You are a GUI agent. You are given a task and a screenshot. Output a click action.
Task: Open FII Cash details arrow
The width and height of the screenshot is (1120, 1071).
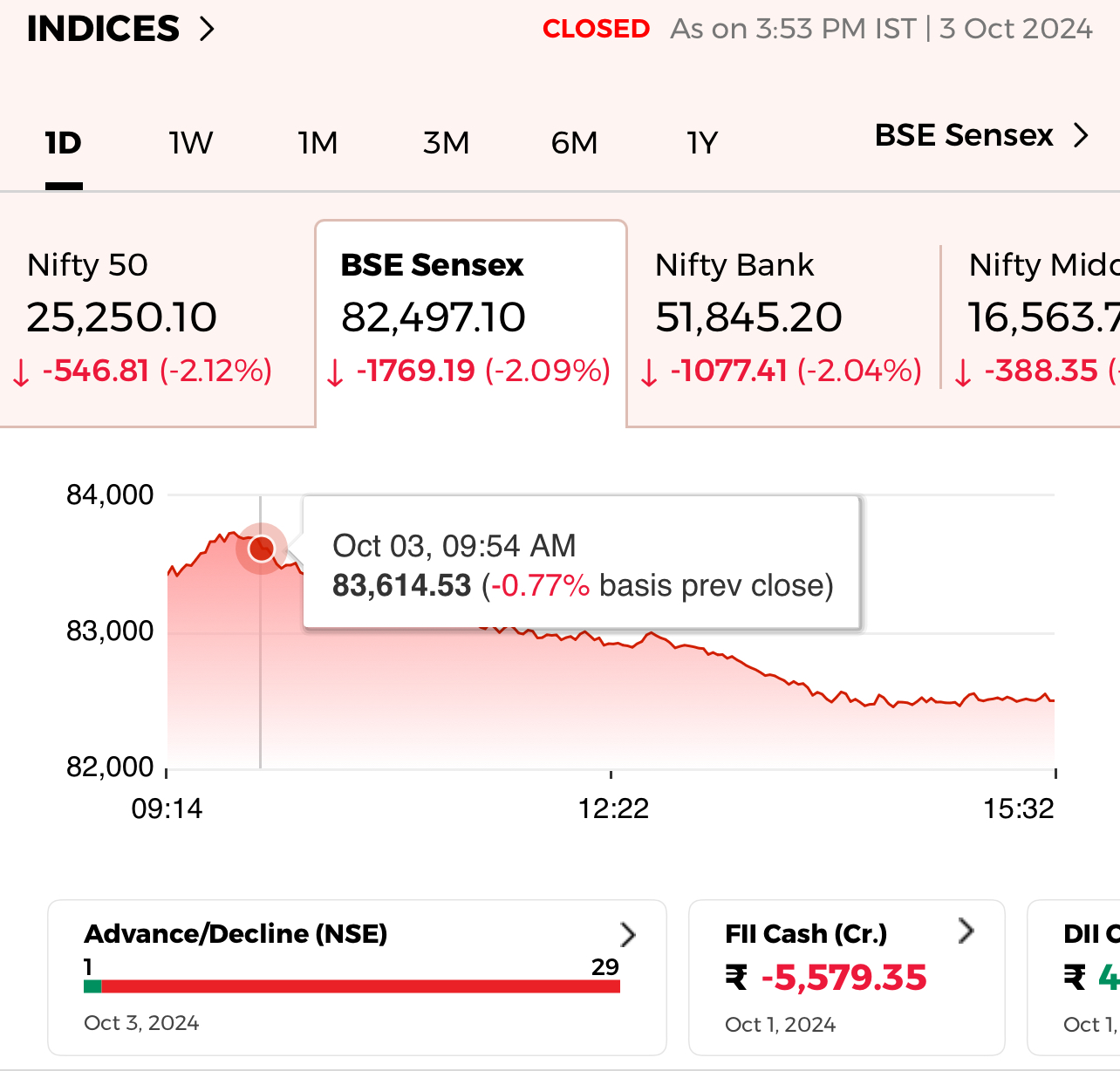pos(966,931)
